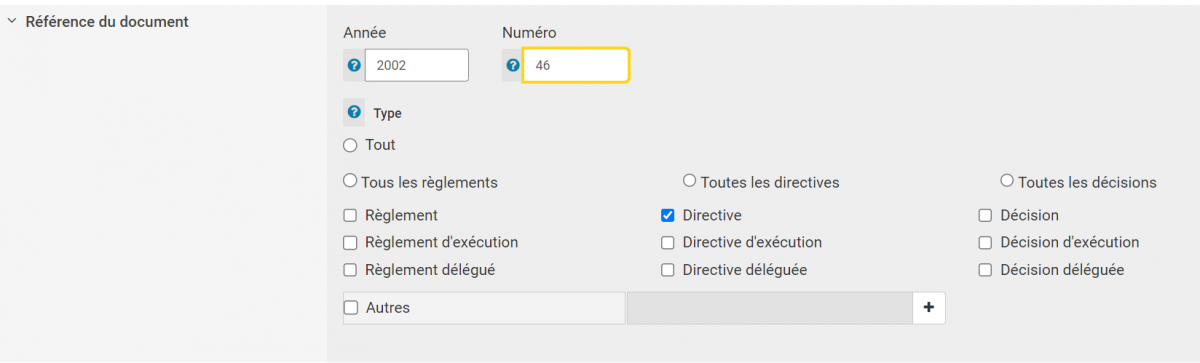
Task: Enable Règlement d'exécution checkbox
Action: (350, 242)
